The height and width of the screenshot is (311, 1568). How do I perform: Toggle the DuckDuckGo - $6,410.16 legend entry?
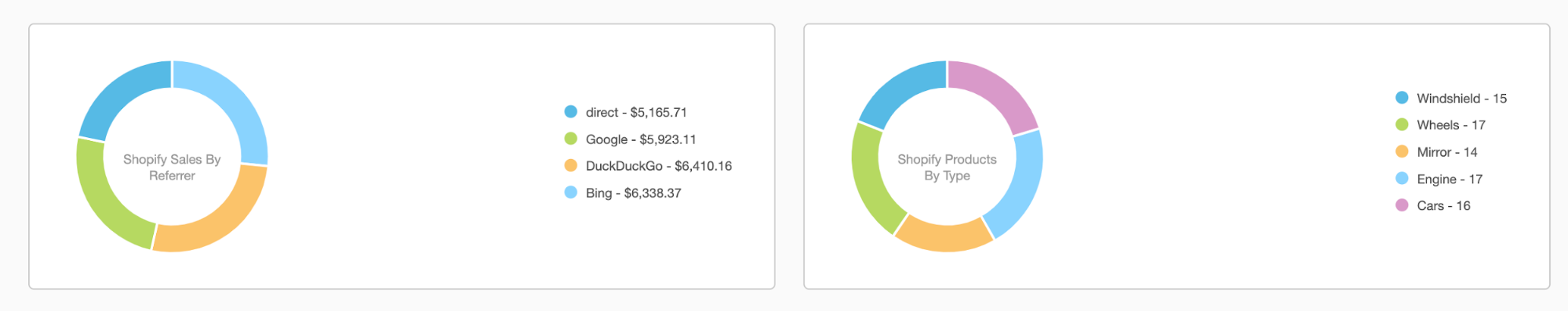point(648,165)
